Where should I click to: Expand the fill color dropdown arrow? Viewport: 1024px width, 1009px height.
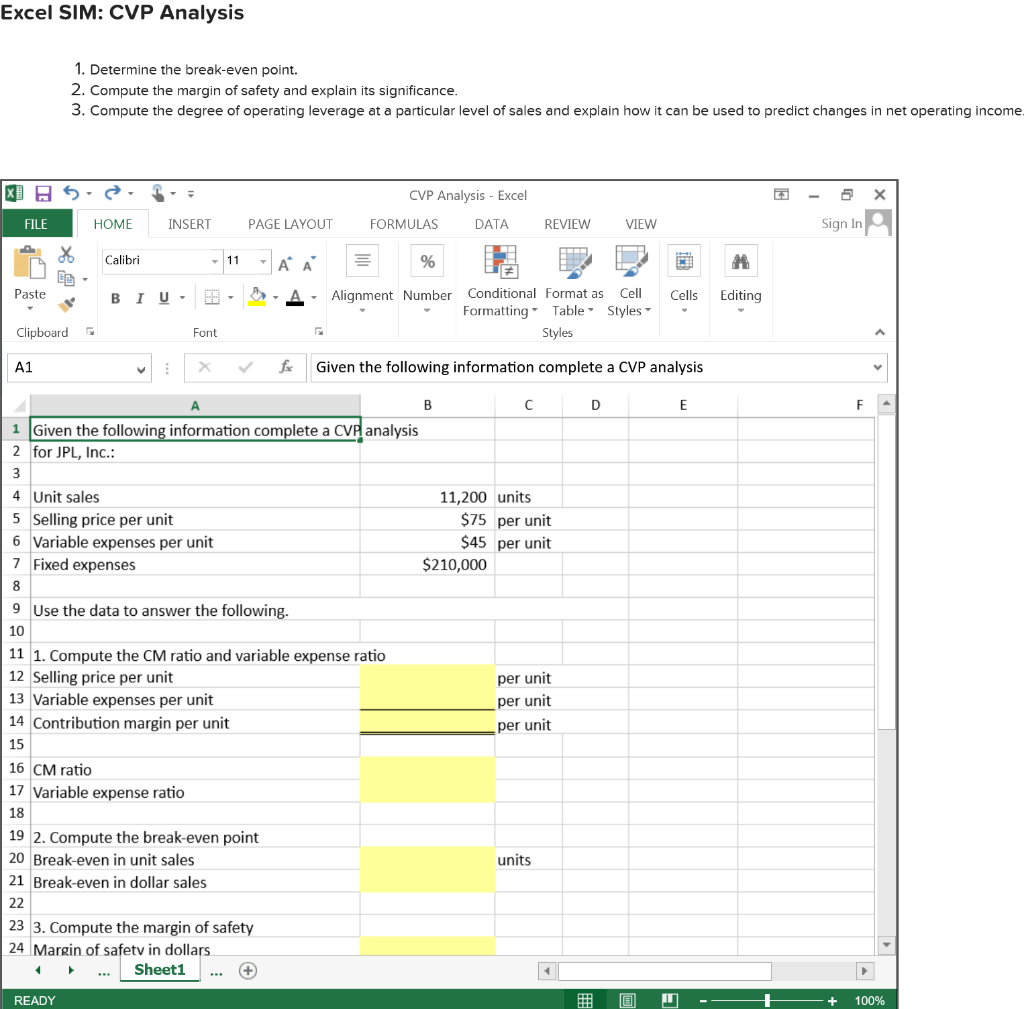coord(276,298)
